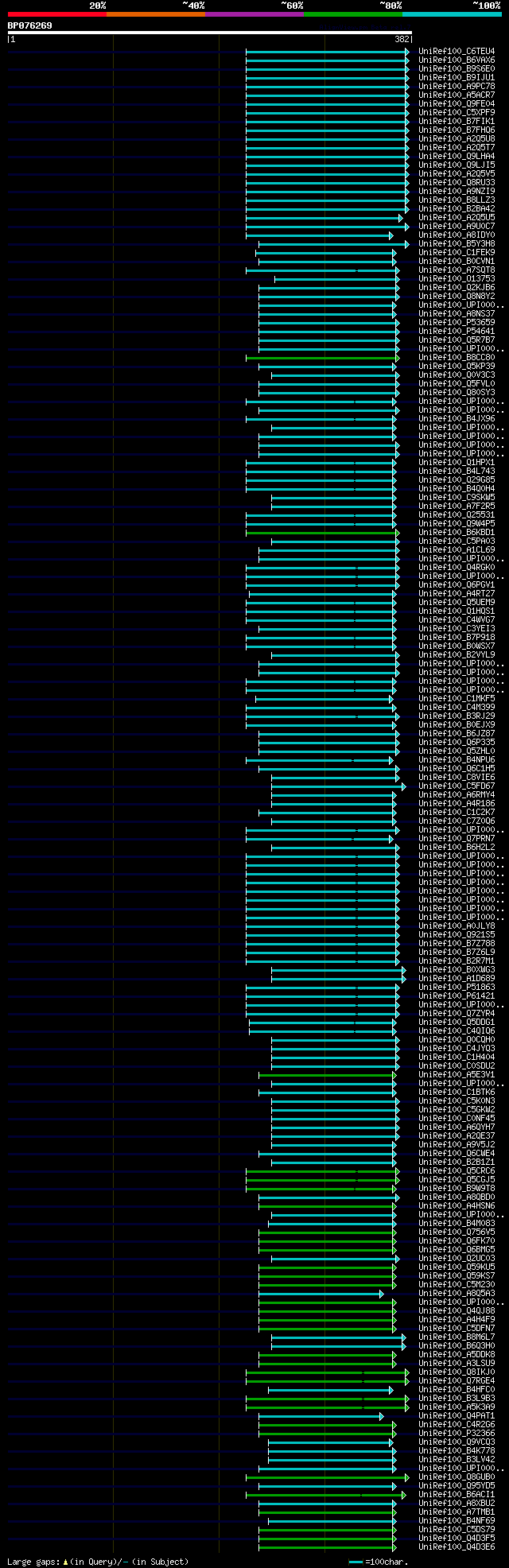Select the UniRef100_Q9LJI5 entry
Image resolution: width=509 pixels, height=1568 pixels.
pos(457,165)
